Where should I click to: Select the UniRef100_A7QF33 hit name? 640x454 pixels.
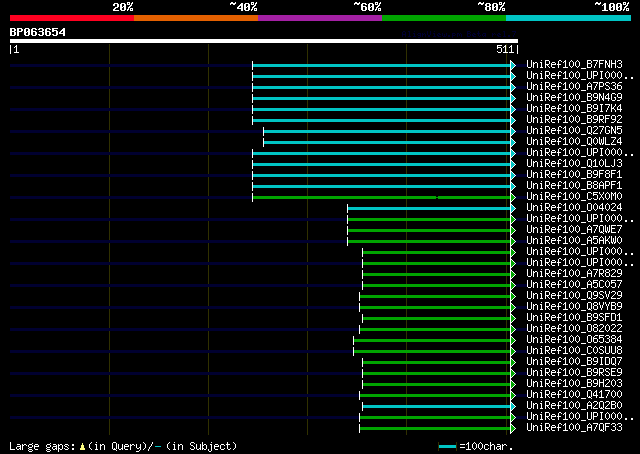(x=574, y=428)
